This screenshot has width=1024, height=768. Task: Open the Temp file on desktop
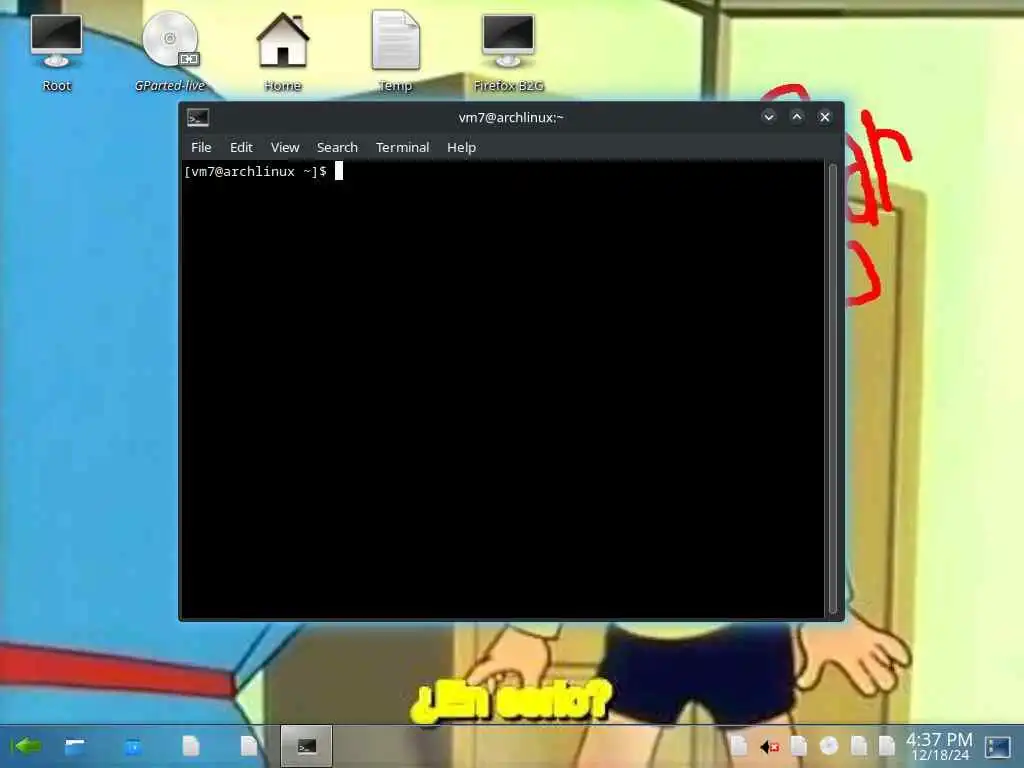pos(395,52)
